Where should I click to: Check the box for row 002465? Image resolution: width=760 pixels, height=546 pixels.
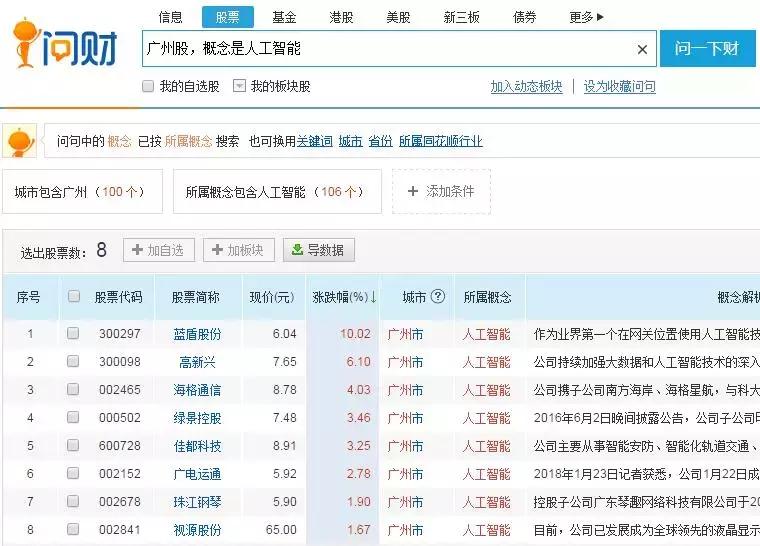[73, 389]
